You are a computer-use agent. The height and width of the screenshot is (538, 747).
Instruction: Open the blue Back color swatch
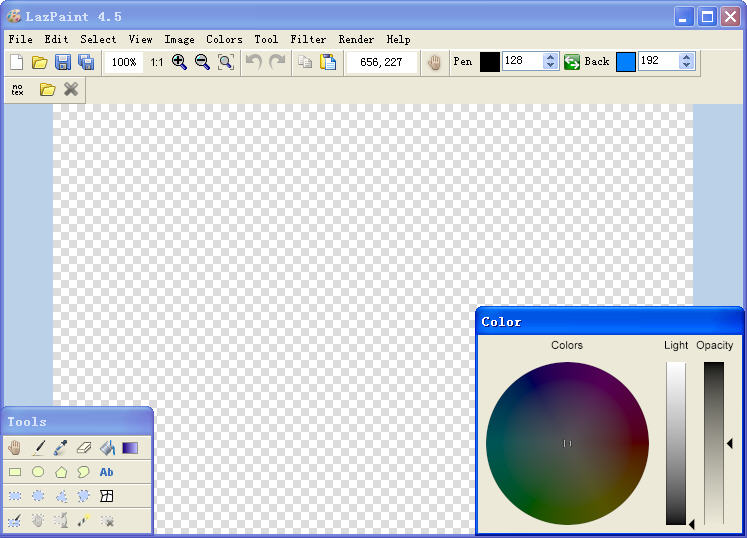[626, 62]
